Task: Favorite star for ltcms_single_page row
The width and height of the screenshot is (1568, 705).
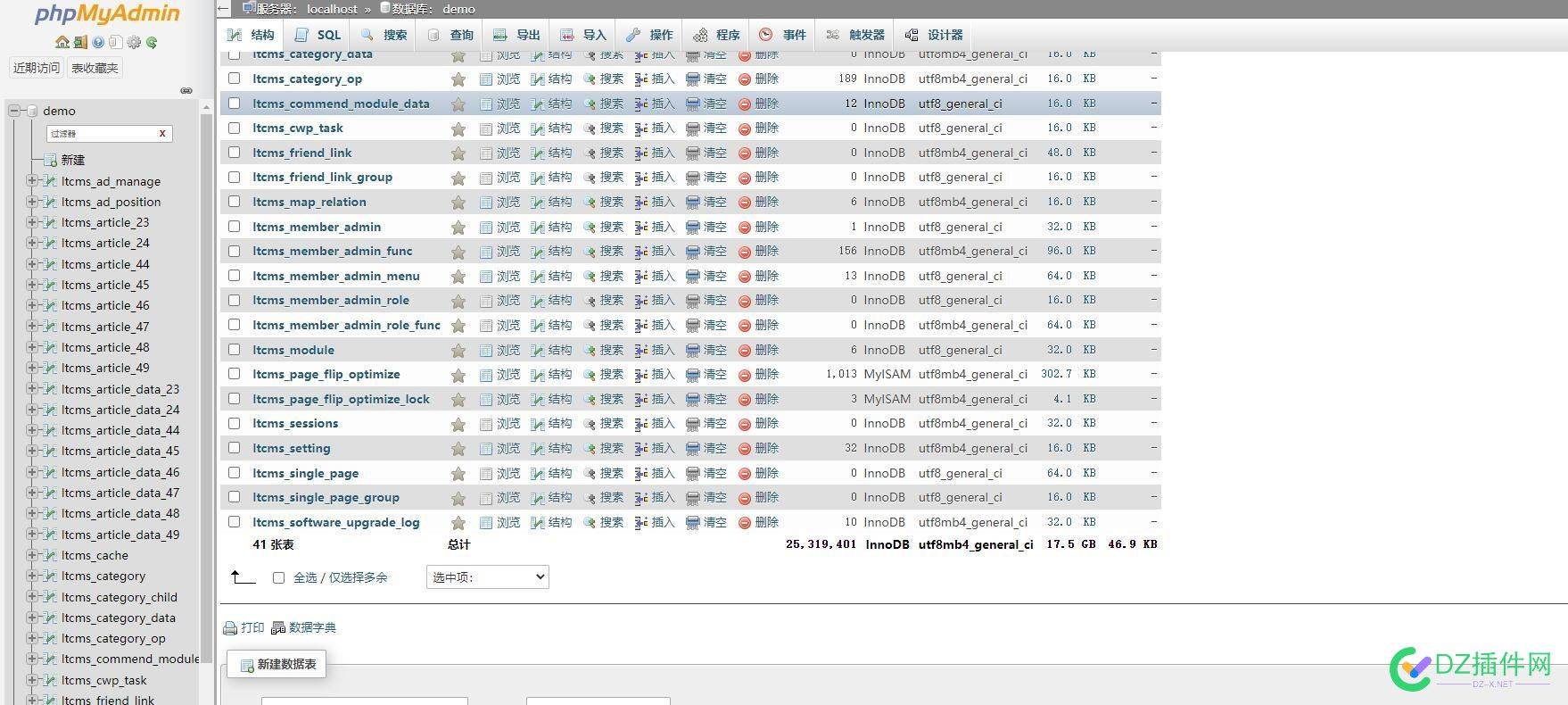Action: pos(458,474)
